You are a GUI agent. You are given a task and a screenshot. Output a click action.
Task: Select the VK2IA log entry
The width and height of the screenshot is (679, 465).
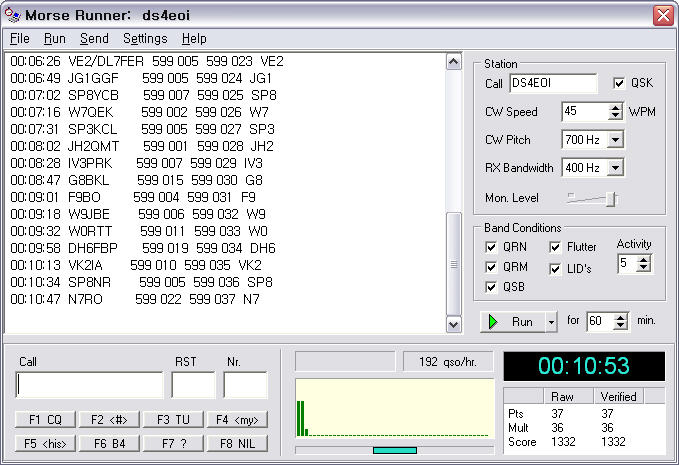pos(136,265)
